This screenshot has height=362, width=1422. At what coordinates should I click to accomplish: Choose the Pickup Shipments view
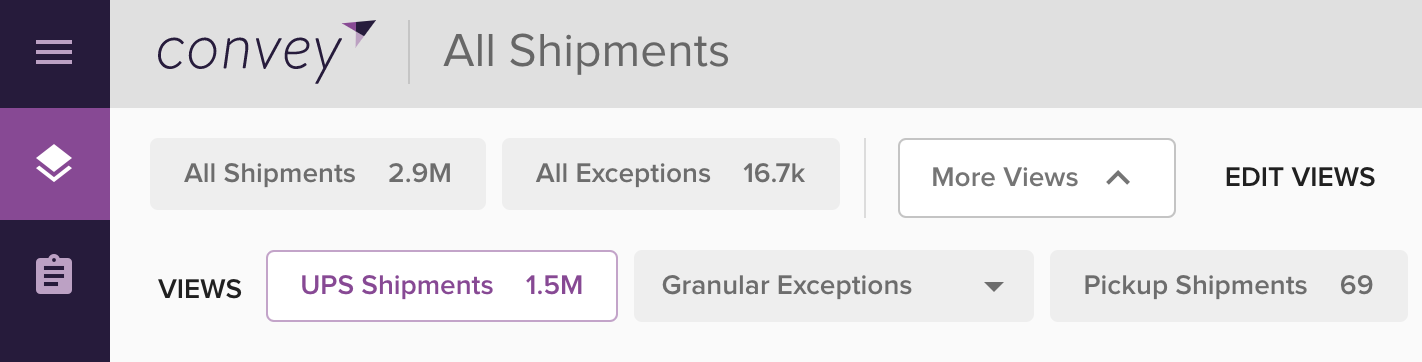[x=1228, y=286]
